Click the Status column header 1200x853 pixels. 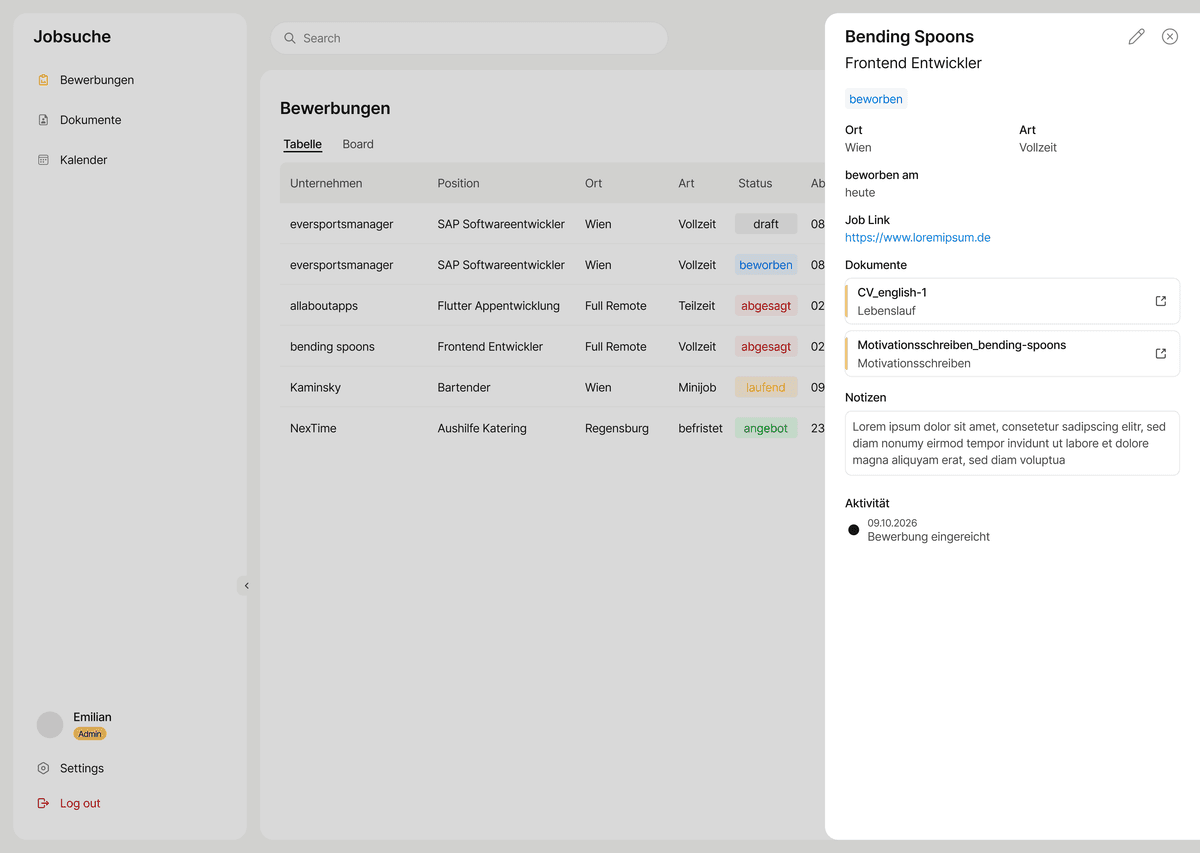(x=755, y=183)
